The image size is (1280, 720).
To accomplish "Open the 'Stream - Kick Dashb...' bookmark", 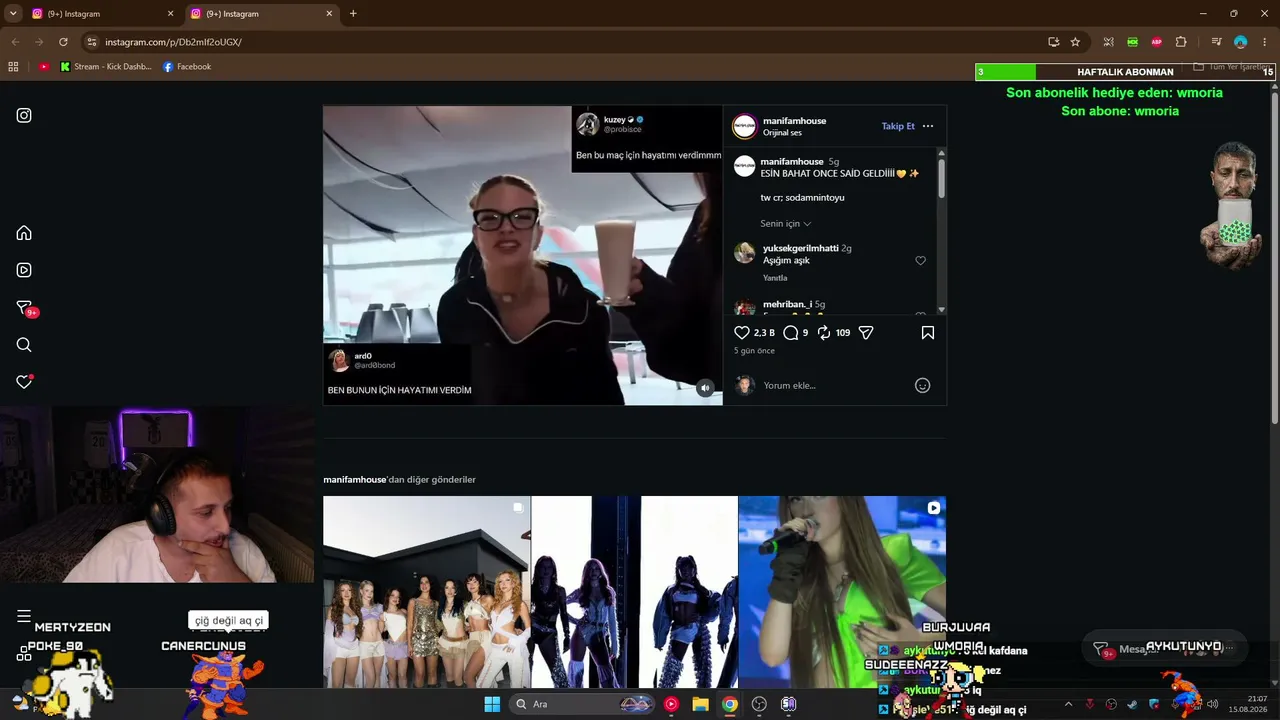I will point(106,67).
